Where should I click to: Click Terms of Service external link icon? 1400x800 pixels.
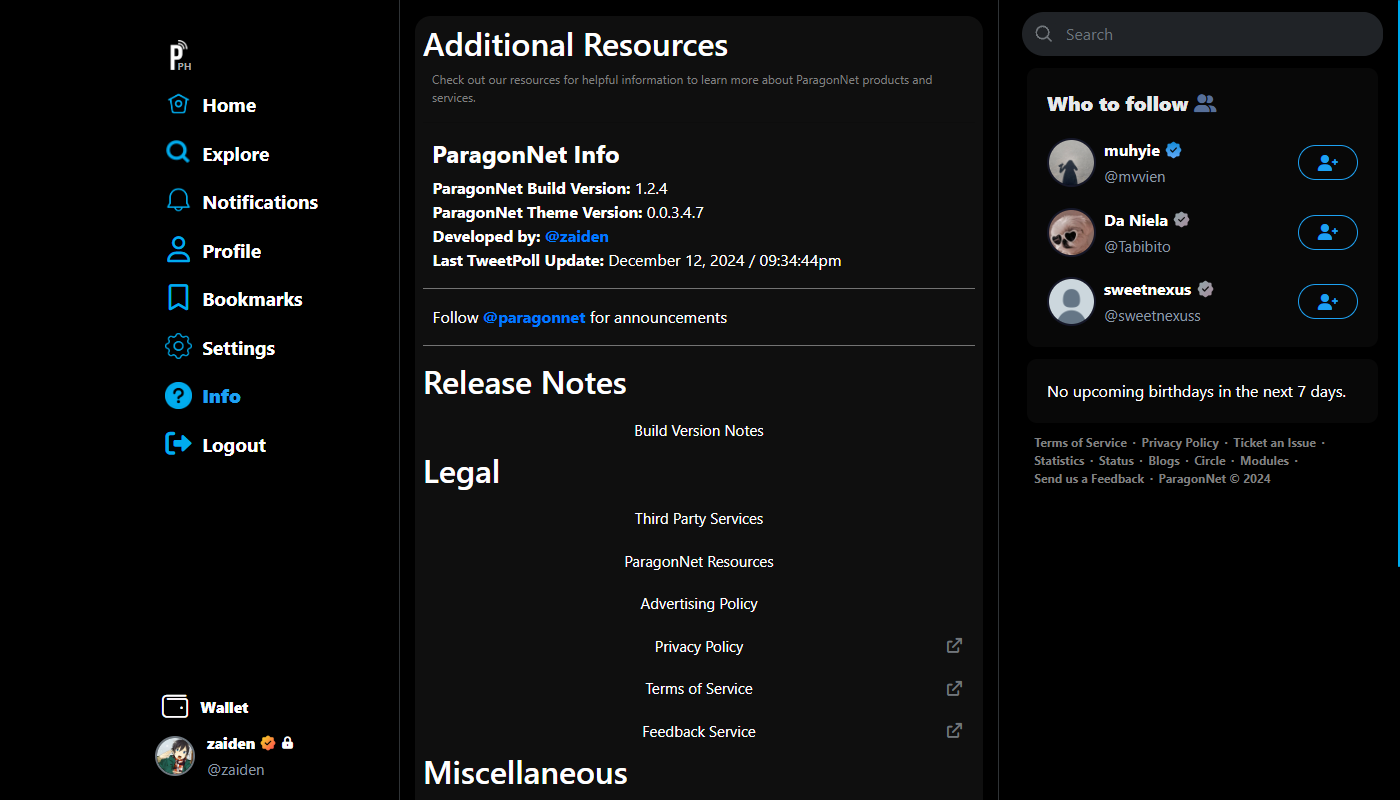[954, 689]
